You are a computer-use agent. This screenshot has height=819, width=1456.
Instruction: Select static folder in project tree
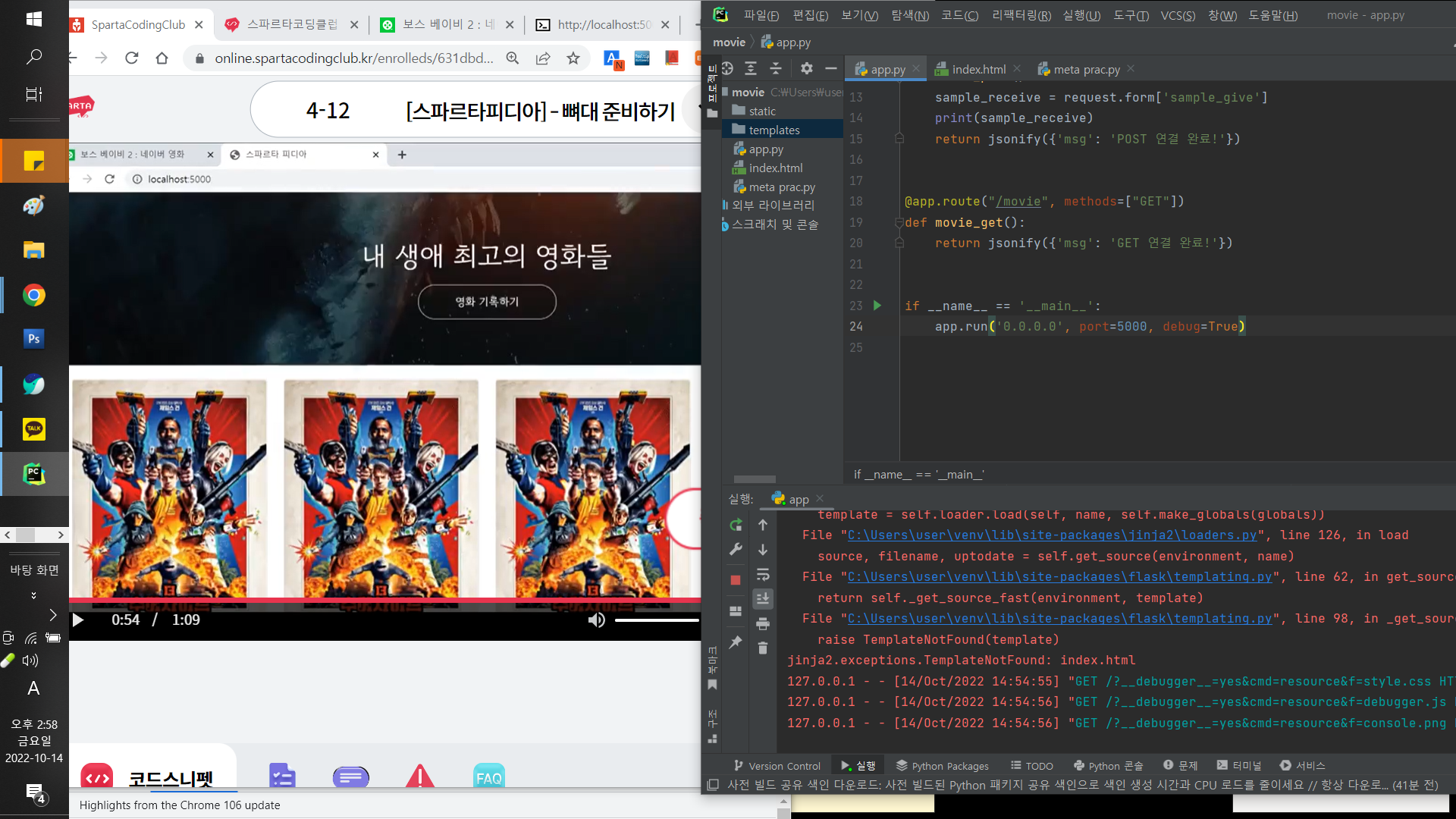pos(762,111)
